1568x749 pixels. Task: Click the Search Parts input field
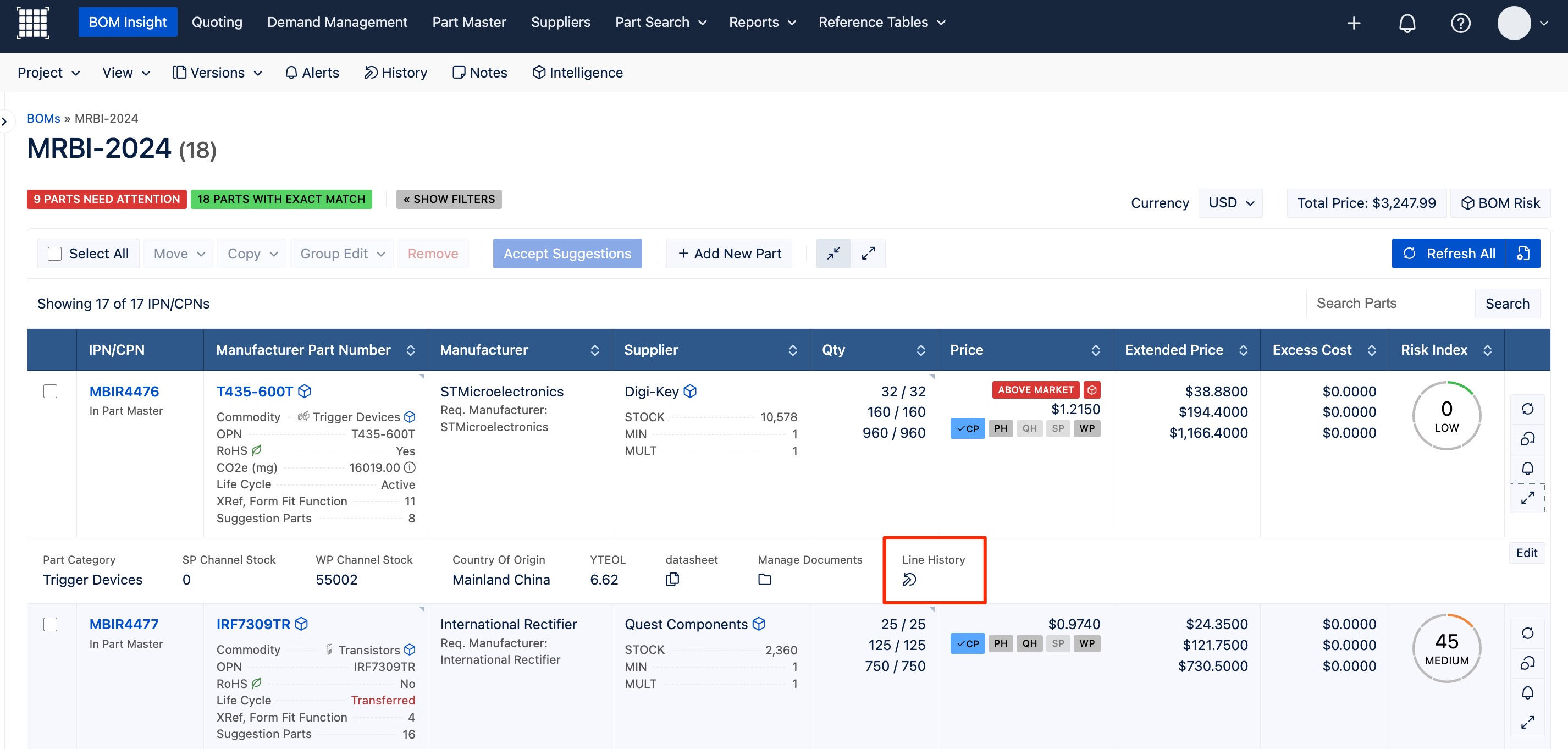(x=1391, y=303)
